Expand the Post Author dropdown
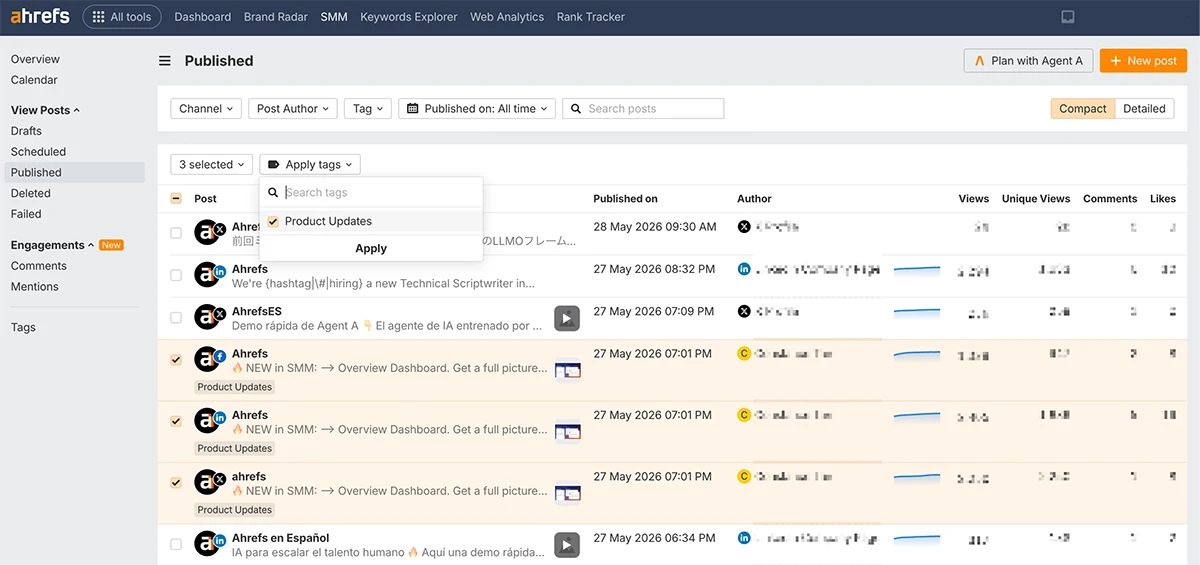 pyautogui.click(x=293, y=109)
